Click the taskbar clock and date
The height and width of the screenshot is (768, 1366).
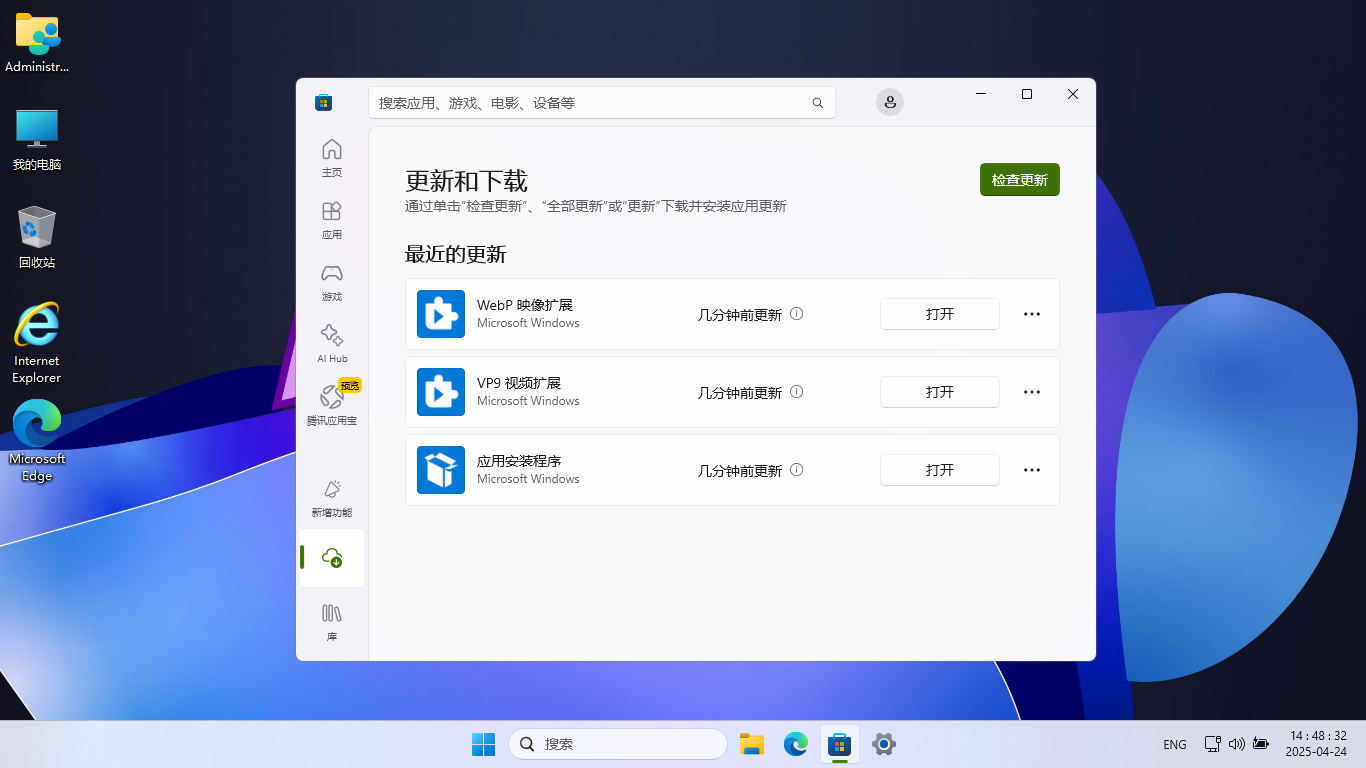click(x=1318, y=744)
